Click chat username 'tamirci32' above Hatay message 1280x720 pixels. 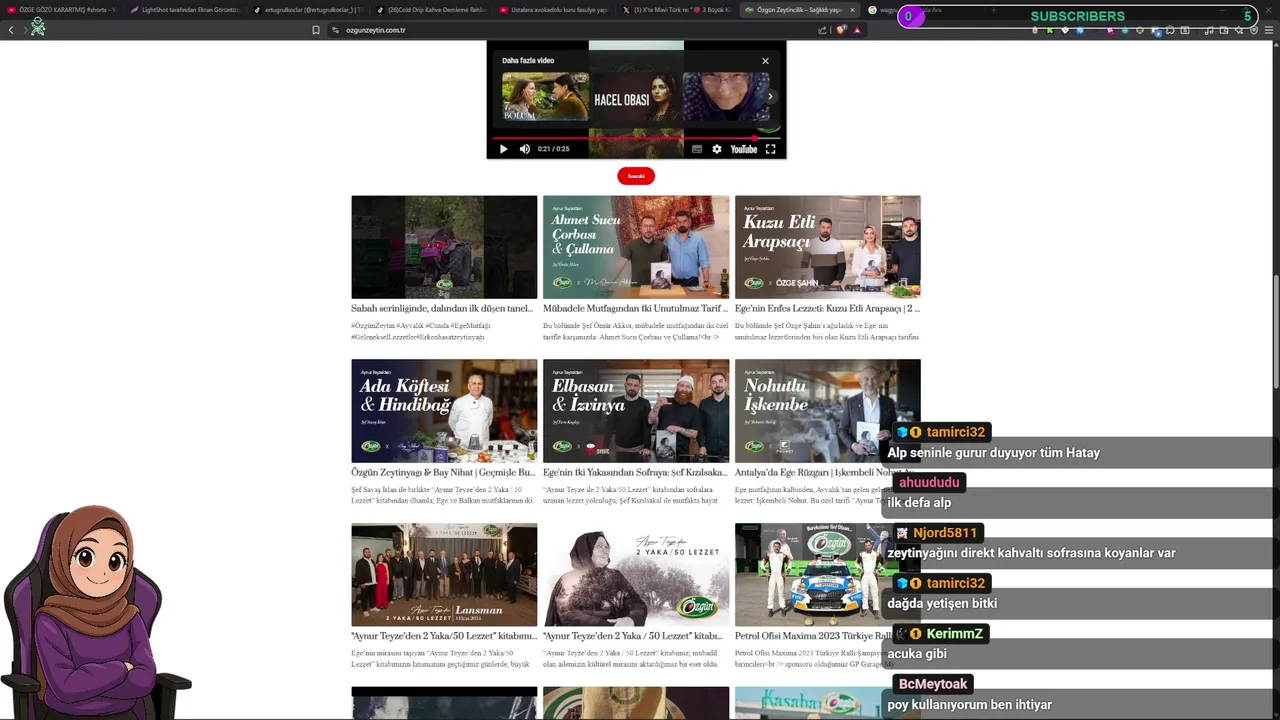pos(955,432)
